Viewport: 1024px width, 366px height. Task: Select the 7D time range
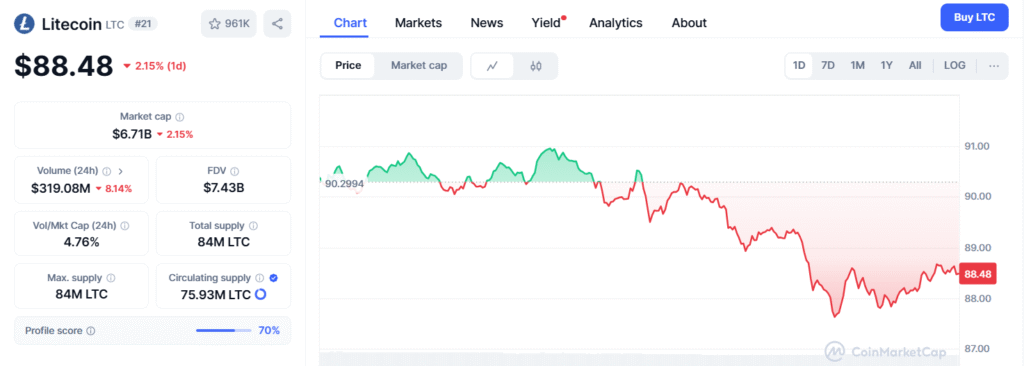828,65
